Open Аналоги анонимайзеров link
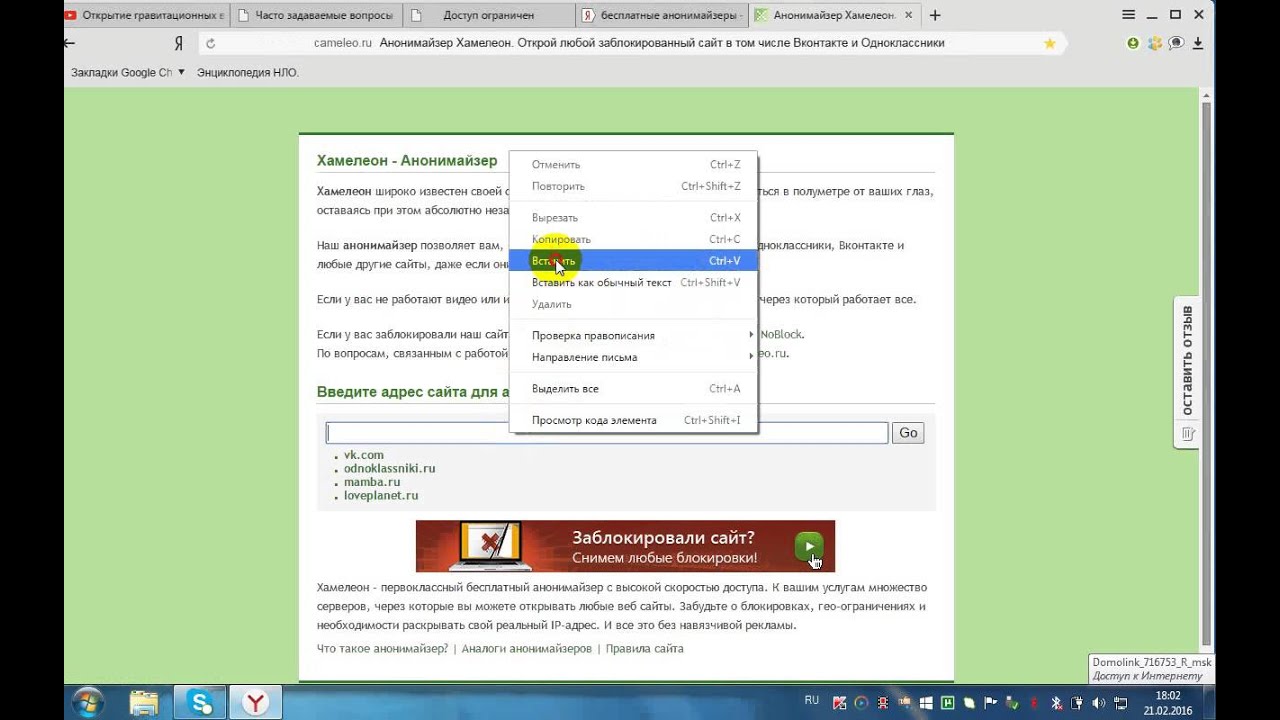Viewport: 1280px width, 720px height. click(527, 648)
